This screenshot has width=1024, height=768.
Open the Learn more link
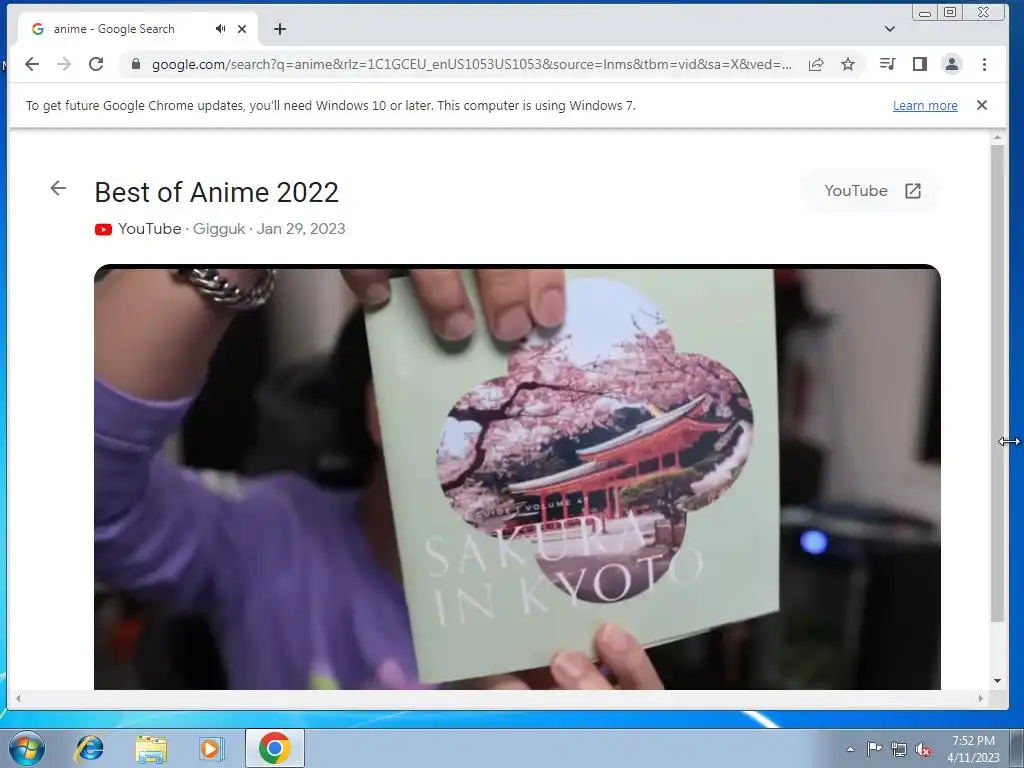click(x=925, y=105)
